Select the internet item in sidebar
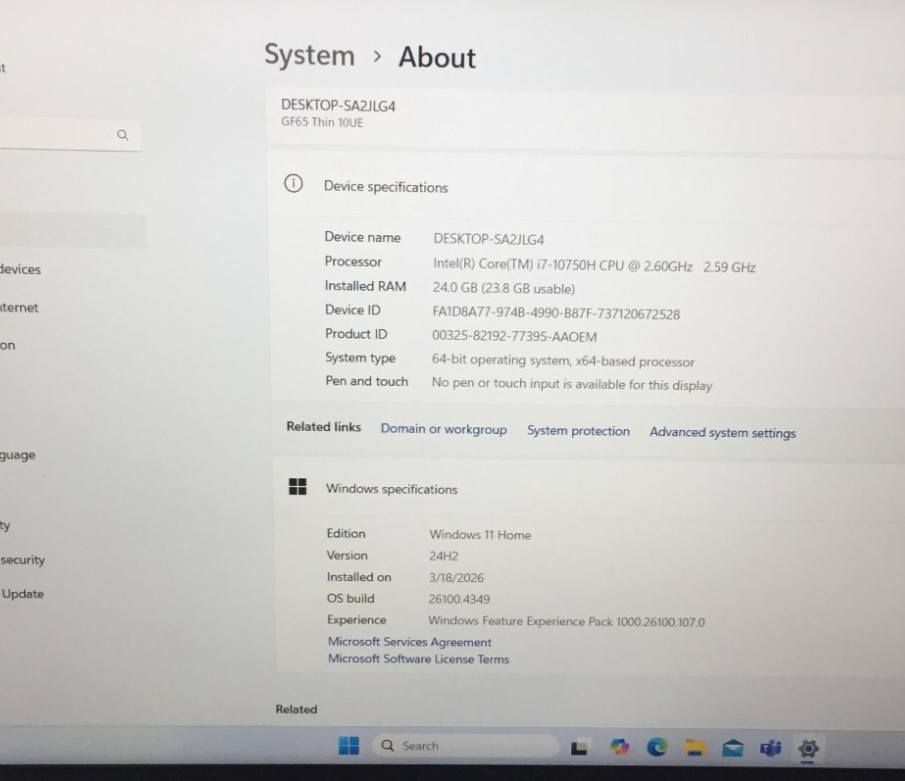Screen dimensions: 905x781 19,308
